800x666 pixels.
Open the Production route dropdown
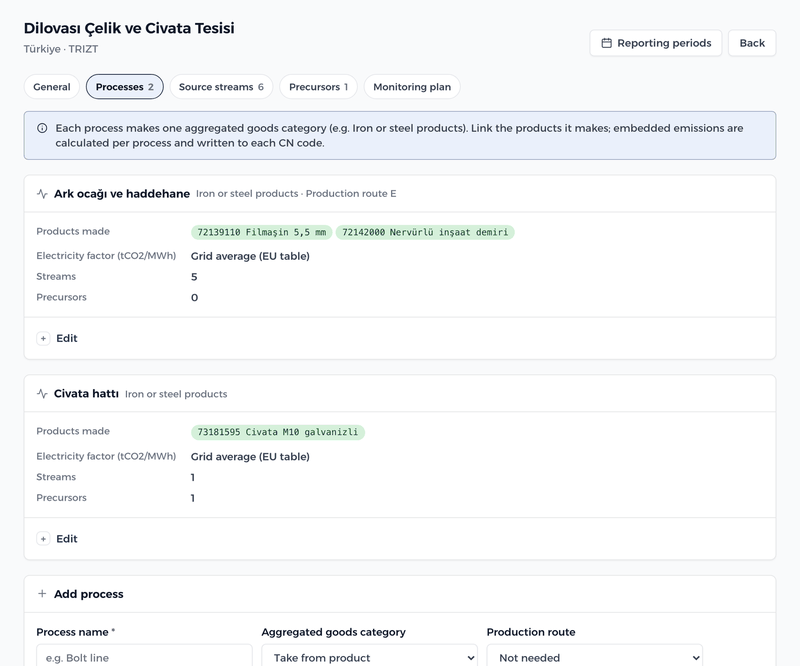coord(594,657)
